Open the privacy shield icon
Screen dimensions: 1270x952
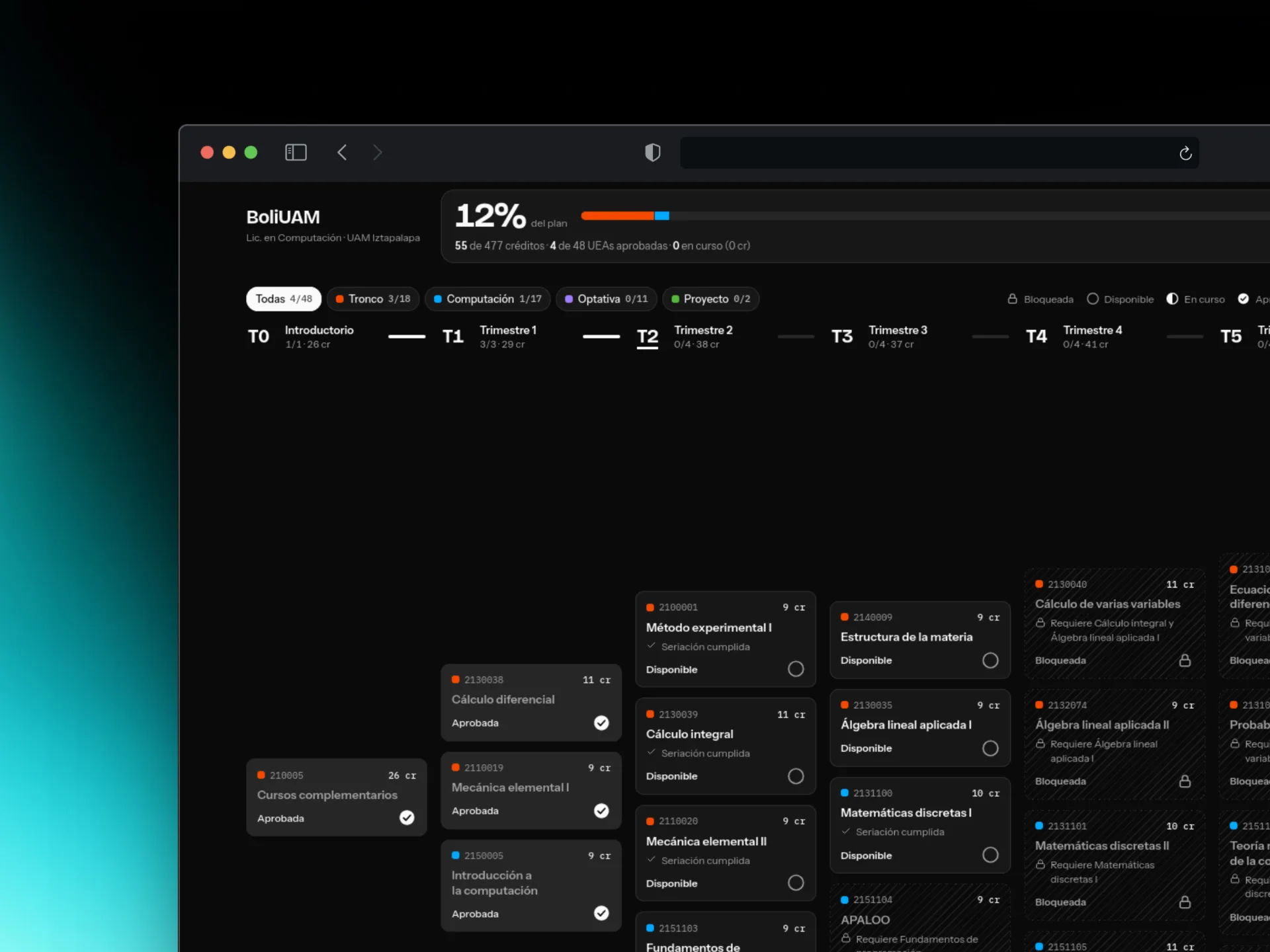(x=652, y=153)
